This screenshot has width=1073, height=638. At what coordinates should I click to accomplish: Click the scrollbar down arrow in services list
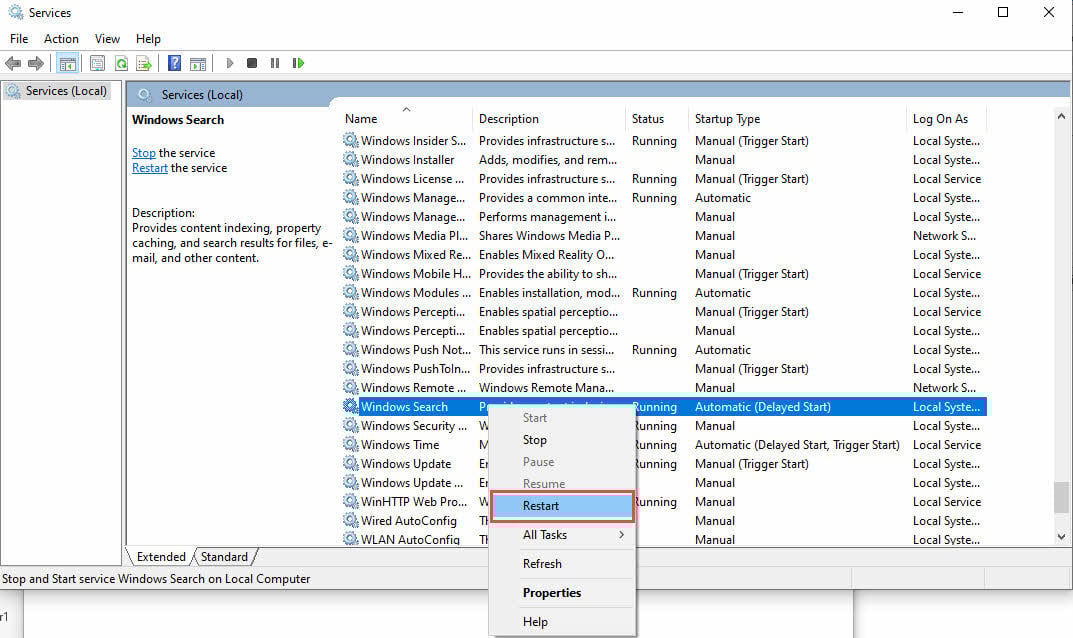coord(1061,537)
